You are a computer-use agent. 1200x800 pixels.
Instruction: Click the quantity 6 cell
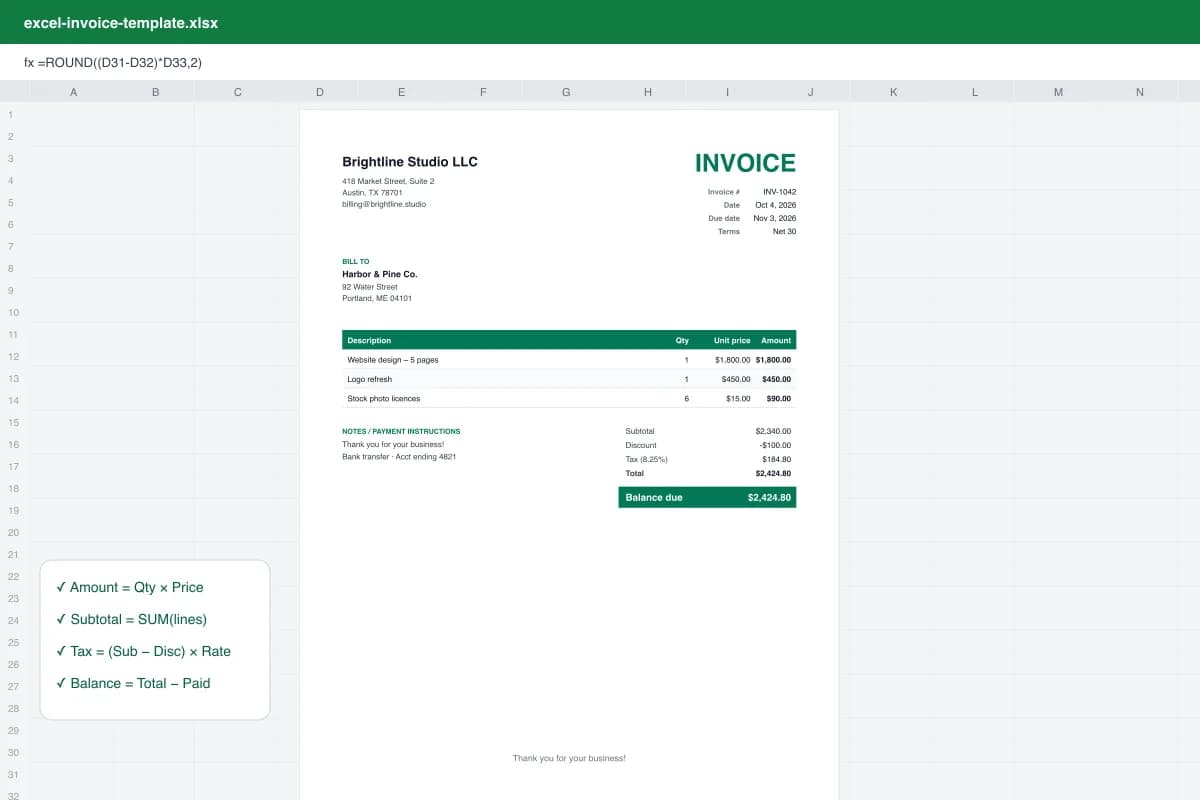pos(686,398)
